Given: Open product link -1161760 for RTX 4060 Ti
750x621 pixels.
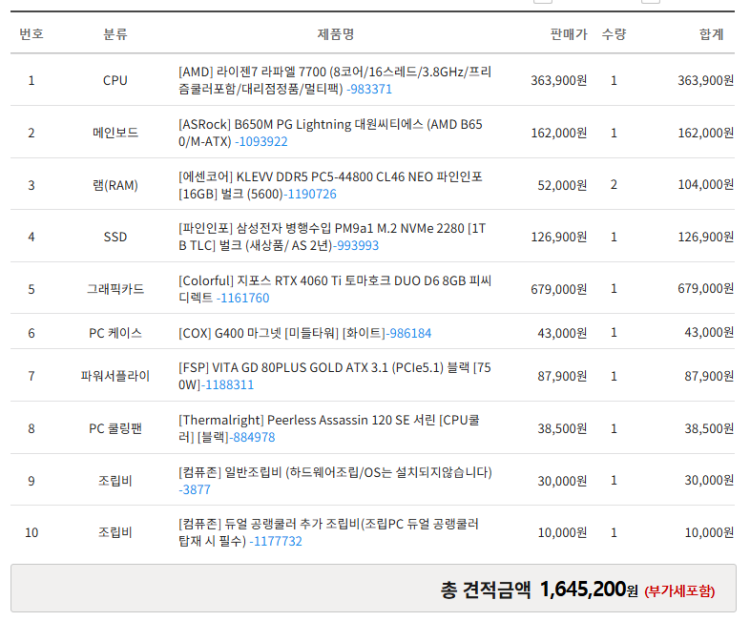Looking at the screenshot, I should pyautogui.click(x=243, y=298).
